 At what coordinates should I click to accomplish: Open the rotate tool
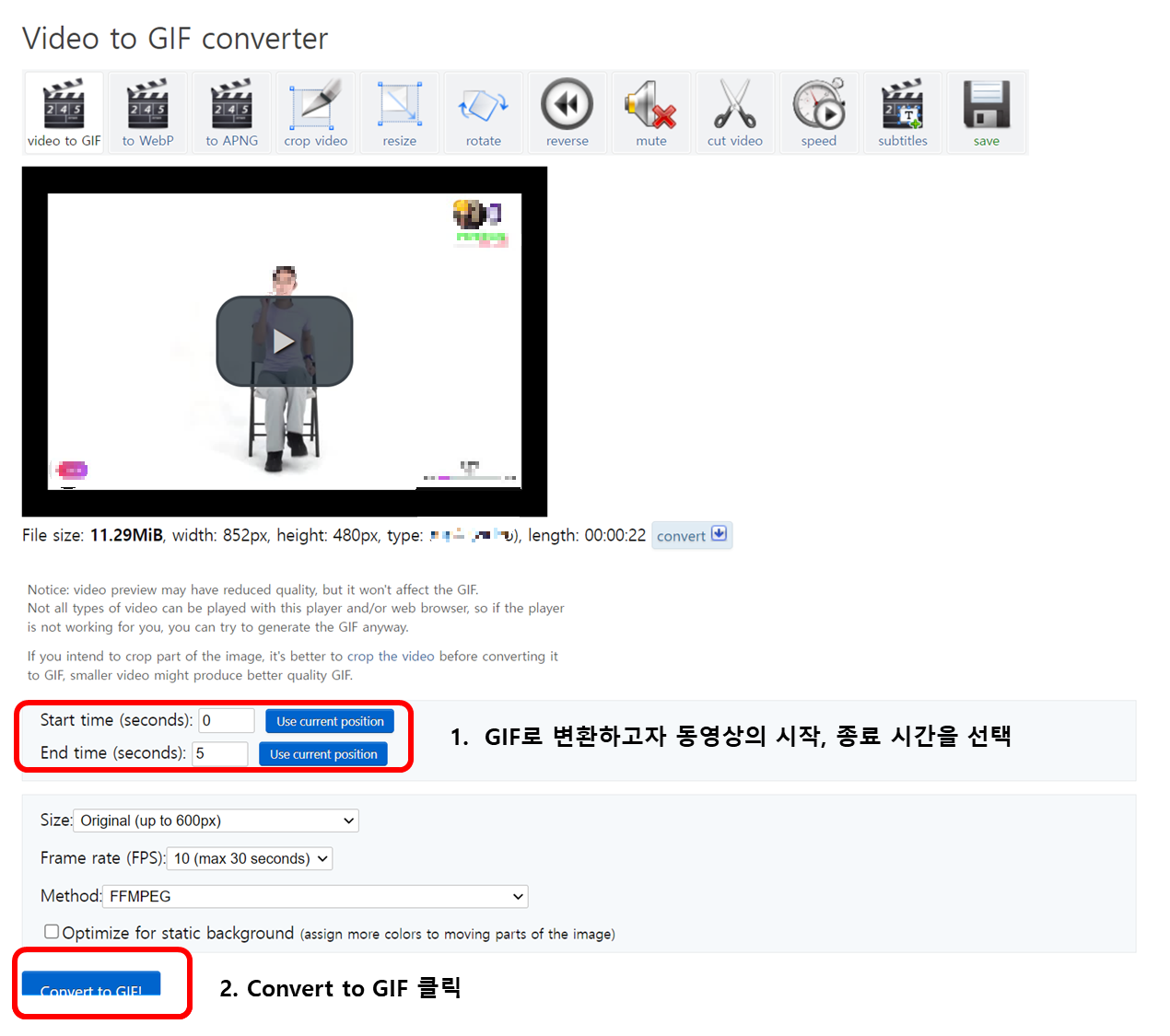tap(483, 111)
